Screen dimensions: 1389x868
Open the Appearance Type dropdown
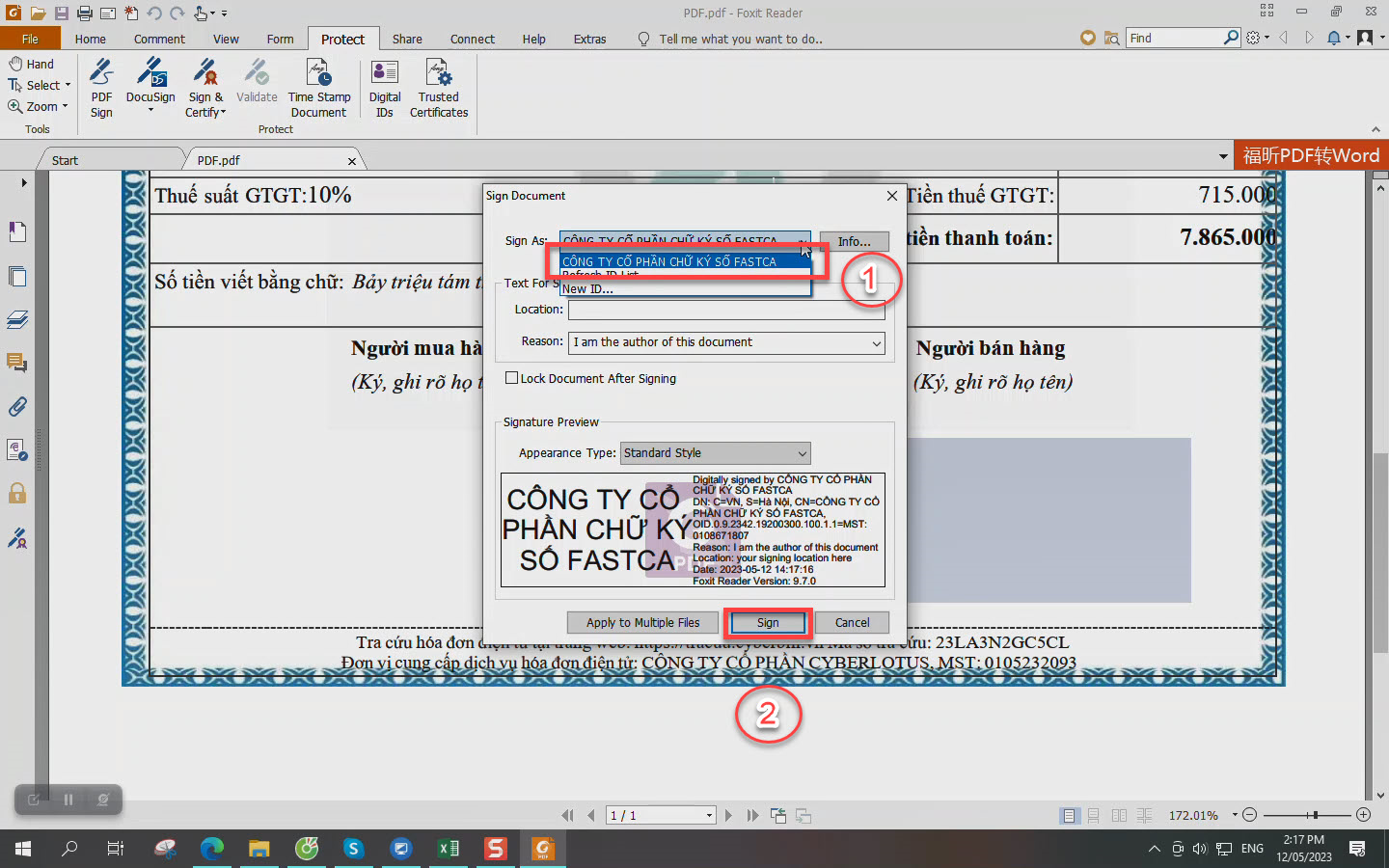coord(802,453)
